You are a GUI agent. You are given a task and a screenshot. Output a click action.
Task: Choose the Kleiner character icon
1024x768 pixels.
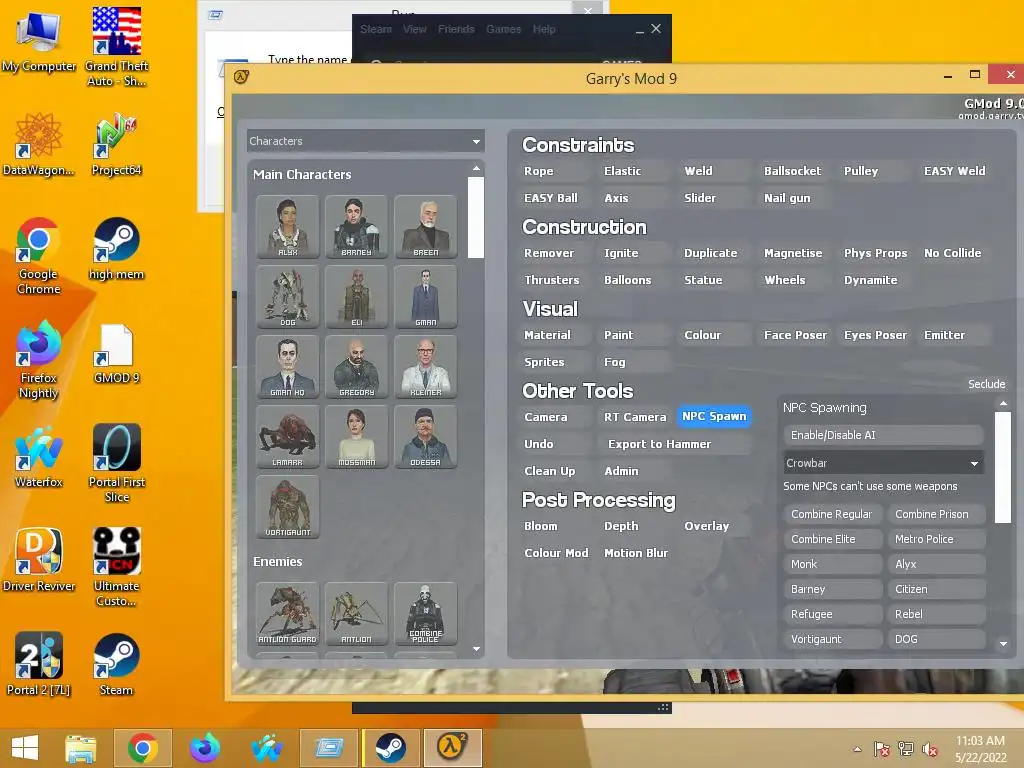pos(425,366)
